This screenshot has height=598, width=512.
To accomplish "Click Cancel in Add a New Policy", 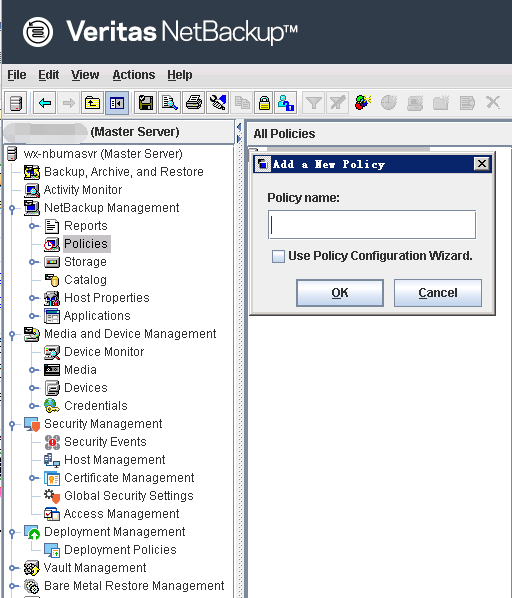I will (438, 293).
